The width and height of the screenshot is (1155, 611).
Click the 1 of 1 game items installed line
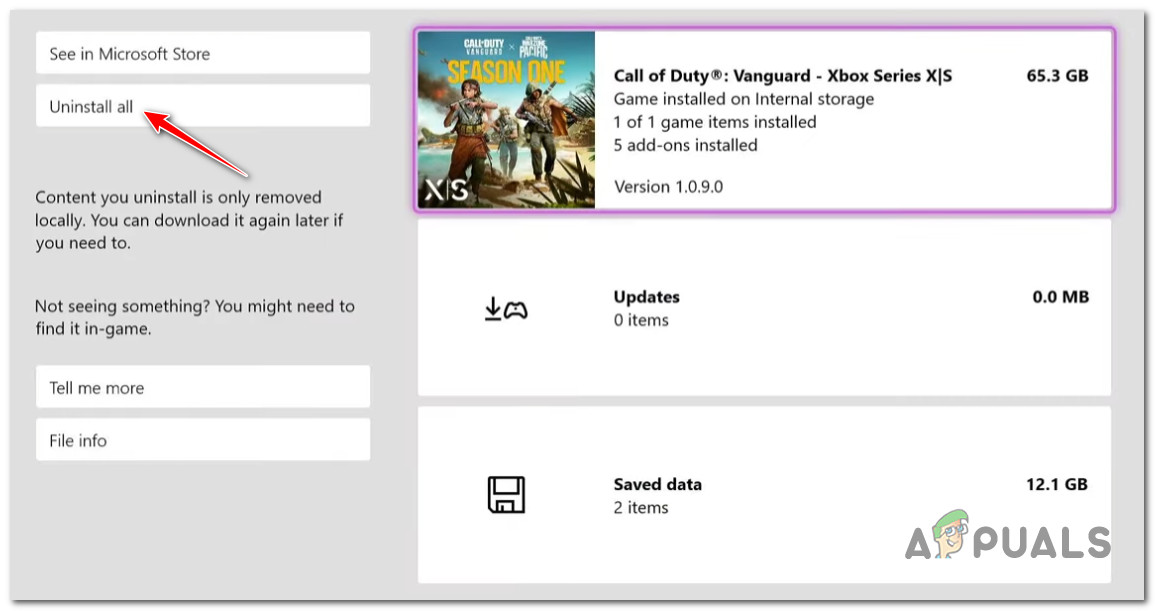pyautogui.click(x=715, y=122)
